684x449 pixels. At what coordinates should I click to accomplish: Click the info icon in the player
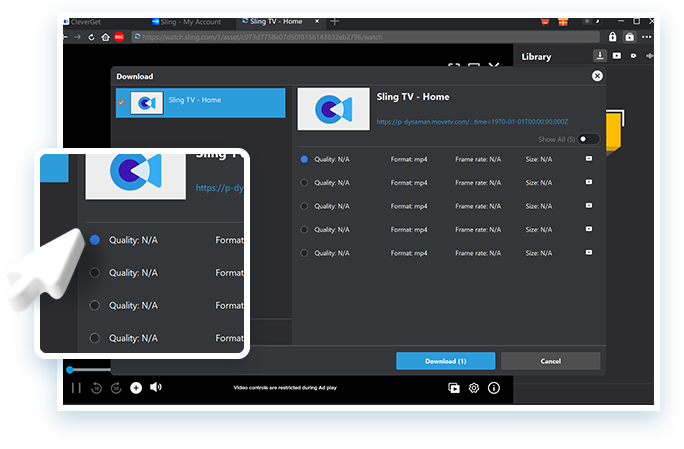coord(494,388)
